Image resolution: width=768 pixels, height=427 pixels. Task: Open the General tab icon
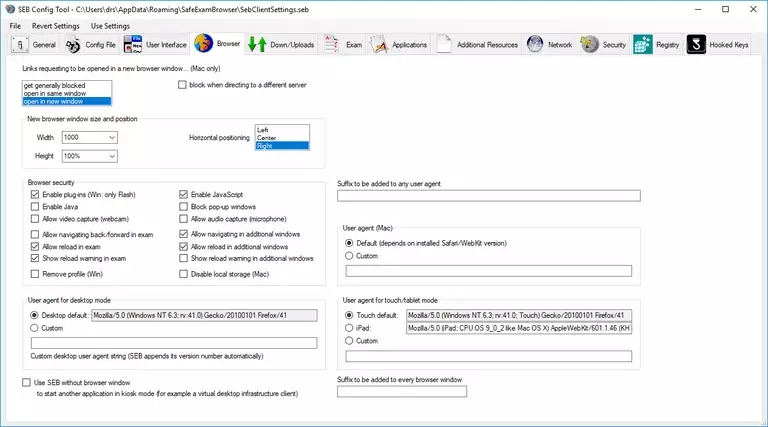pos(20,45)
